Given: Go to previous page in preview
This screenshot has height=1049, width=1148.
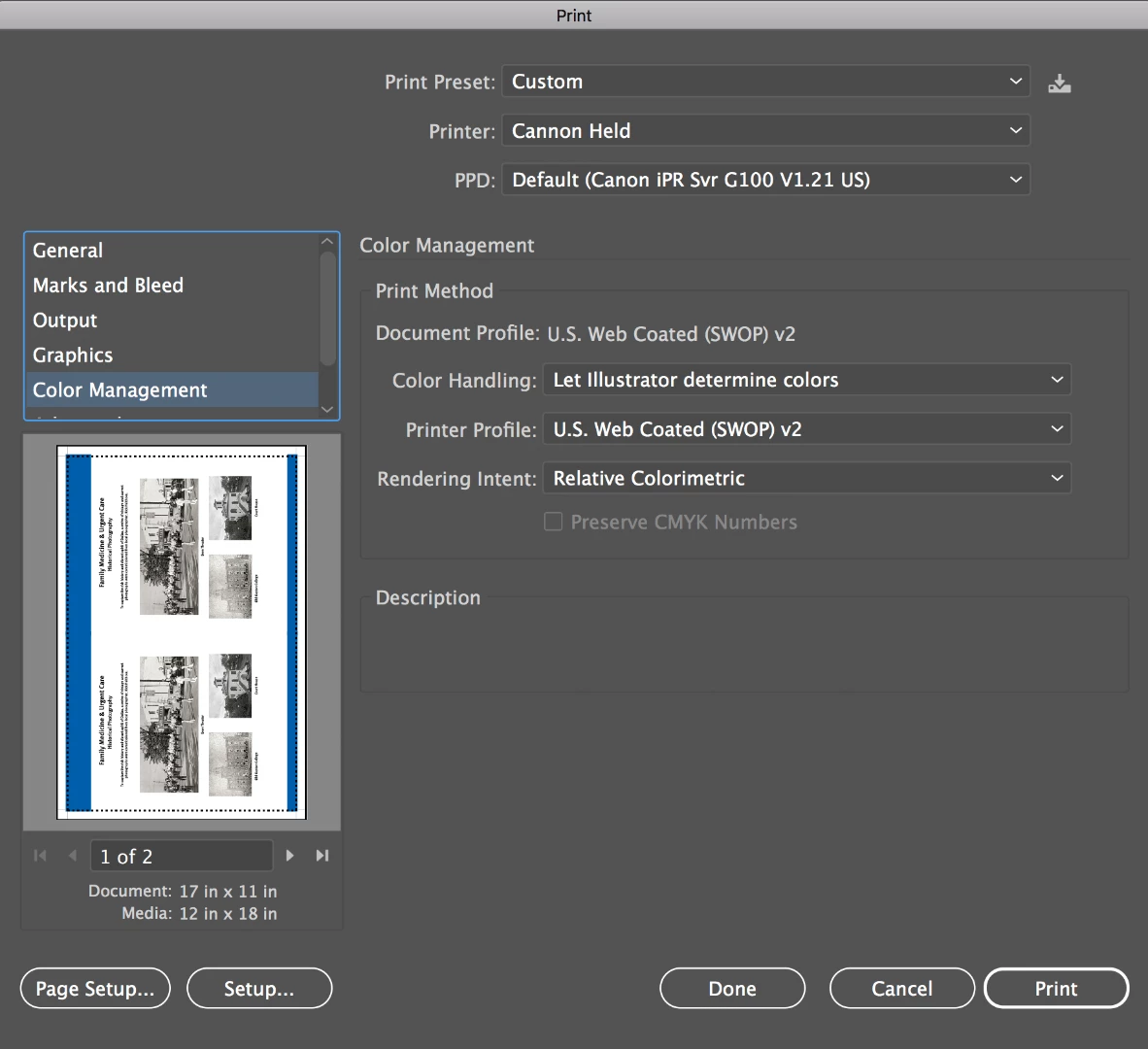Looking at the screenshot, I should pyautogui.click(x=72, y=855).
